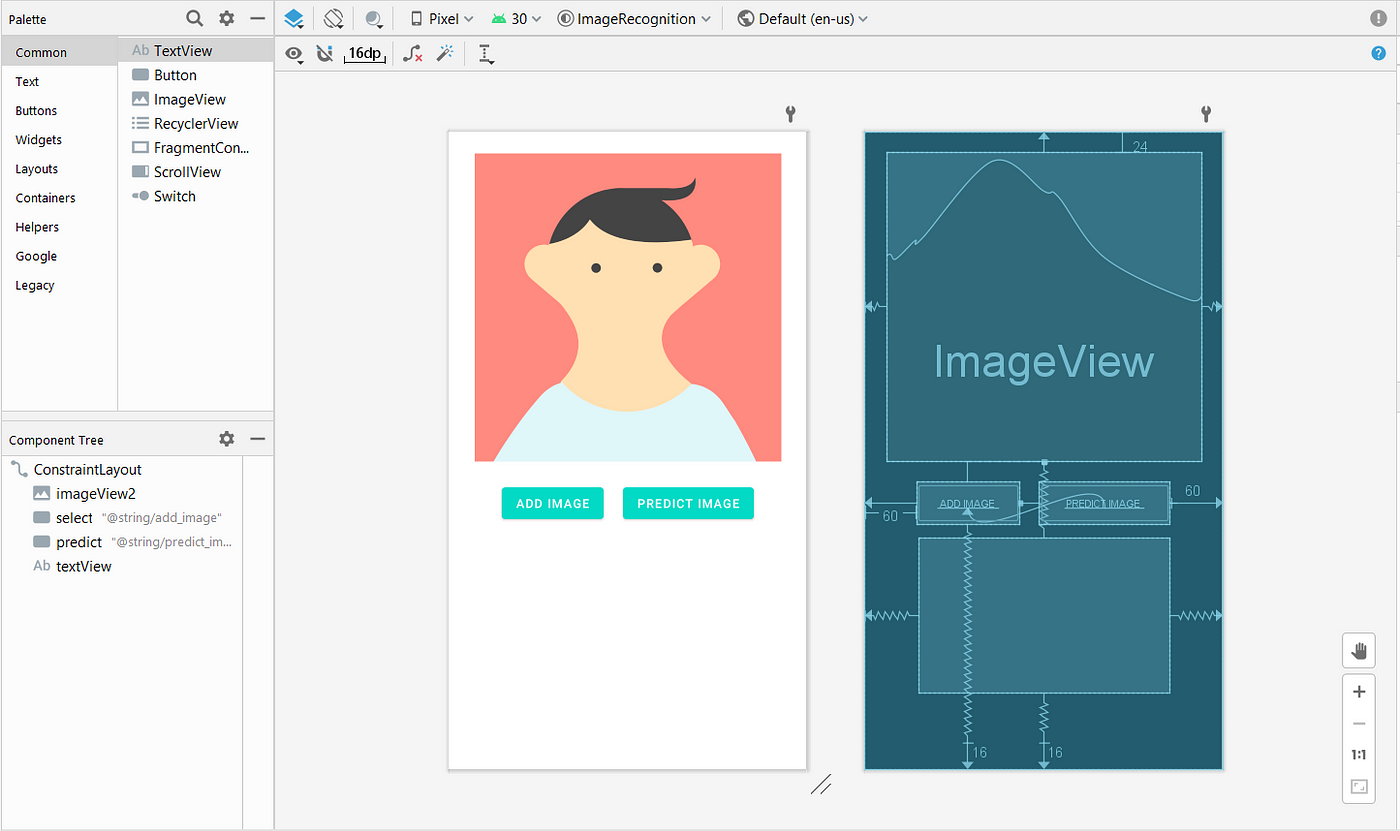Set default margins 16dp field
This screenshot has height=831, width=1400.
click(365, 54)
